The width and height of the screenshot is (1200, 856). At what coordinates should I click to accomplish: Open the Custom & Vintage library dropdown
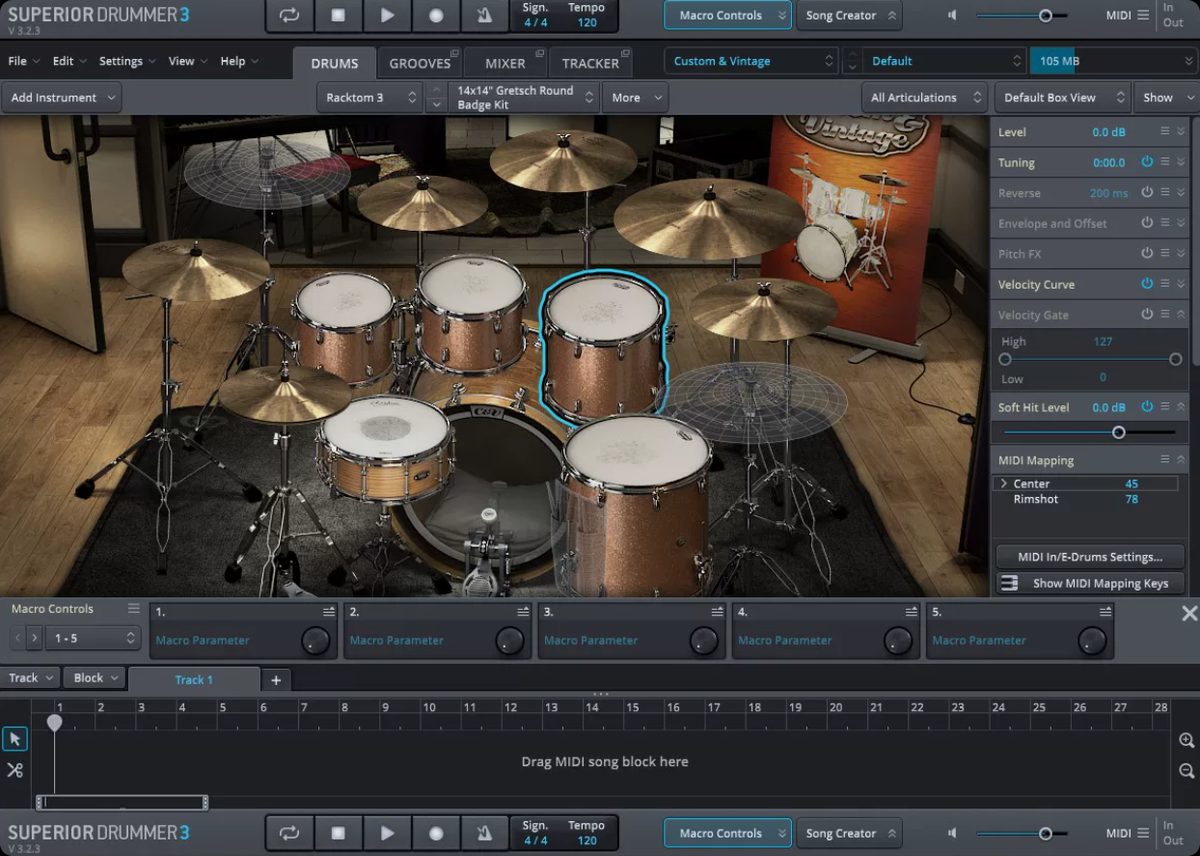(751, 61)
